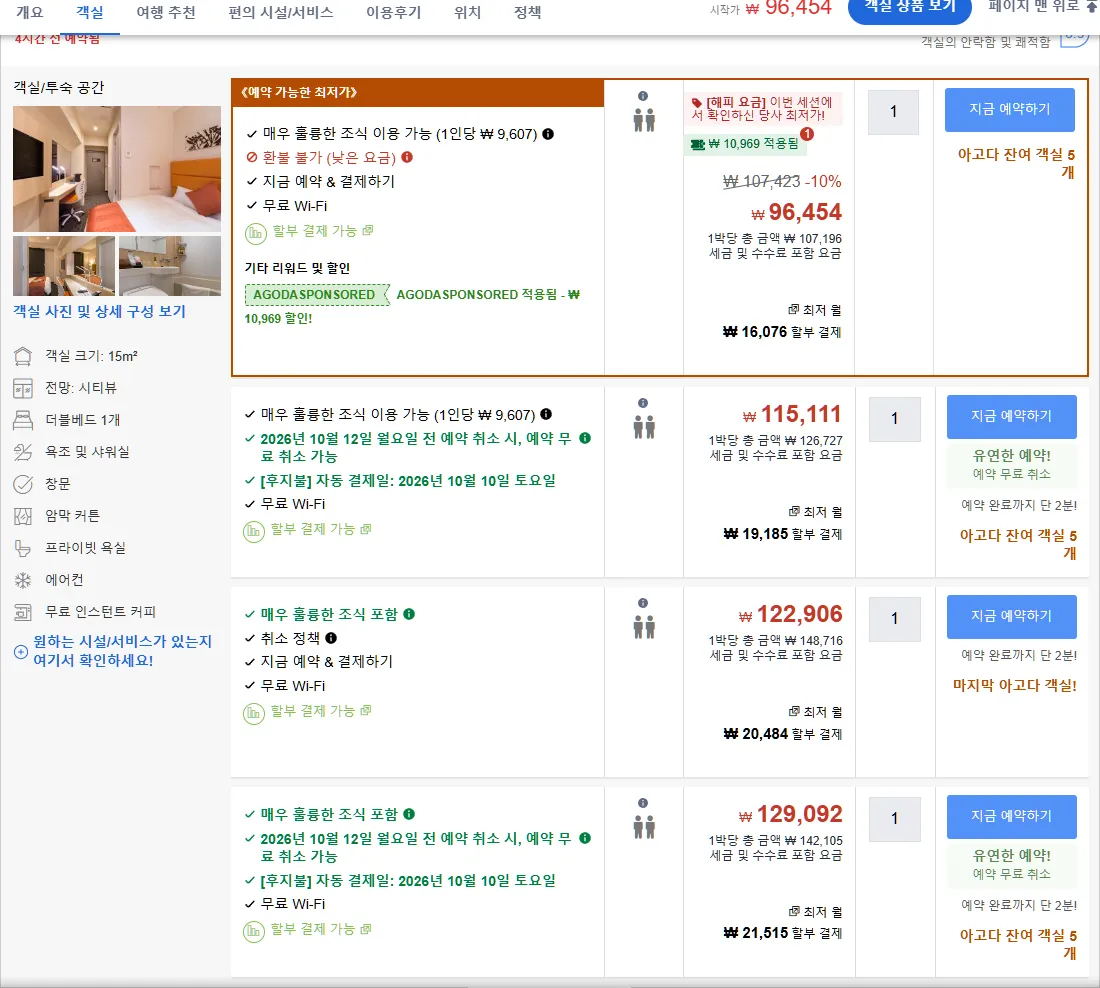
Task: Open the 편의 시설/서비스 tab
Action: pos(281,13)
